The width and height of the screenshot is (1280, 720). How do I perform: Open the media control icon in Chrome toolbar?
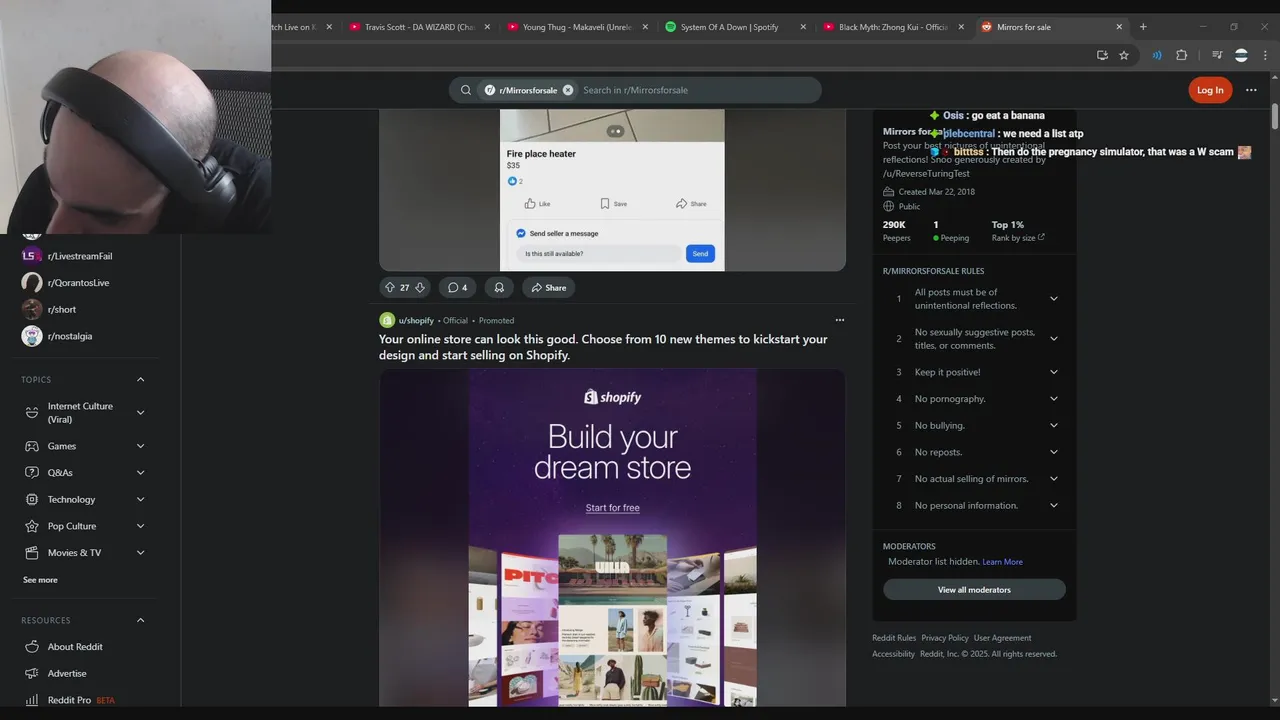click(x=1217, y=55)
